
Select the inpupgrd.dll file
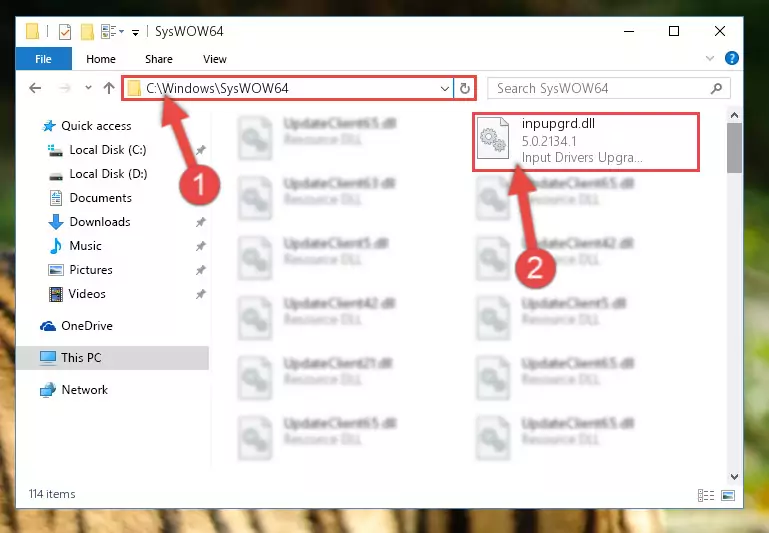pos(586,142)
